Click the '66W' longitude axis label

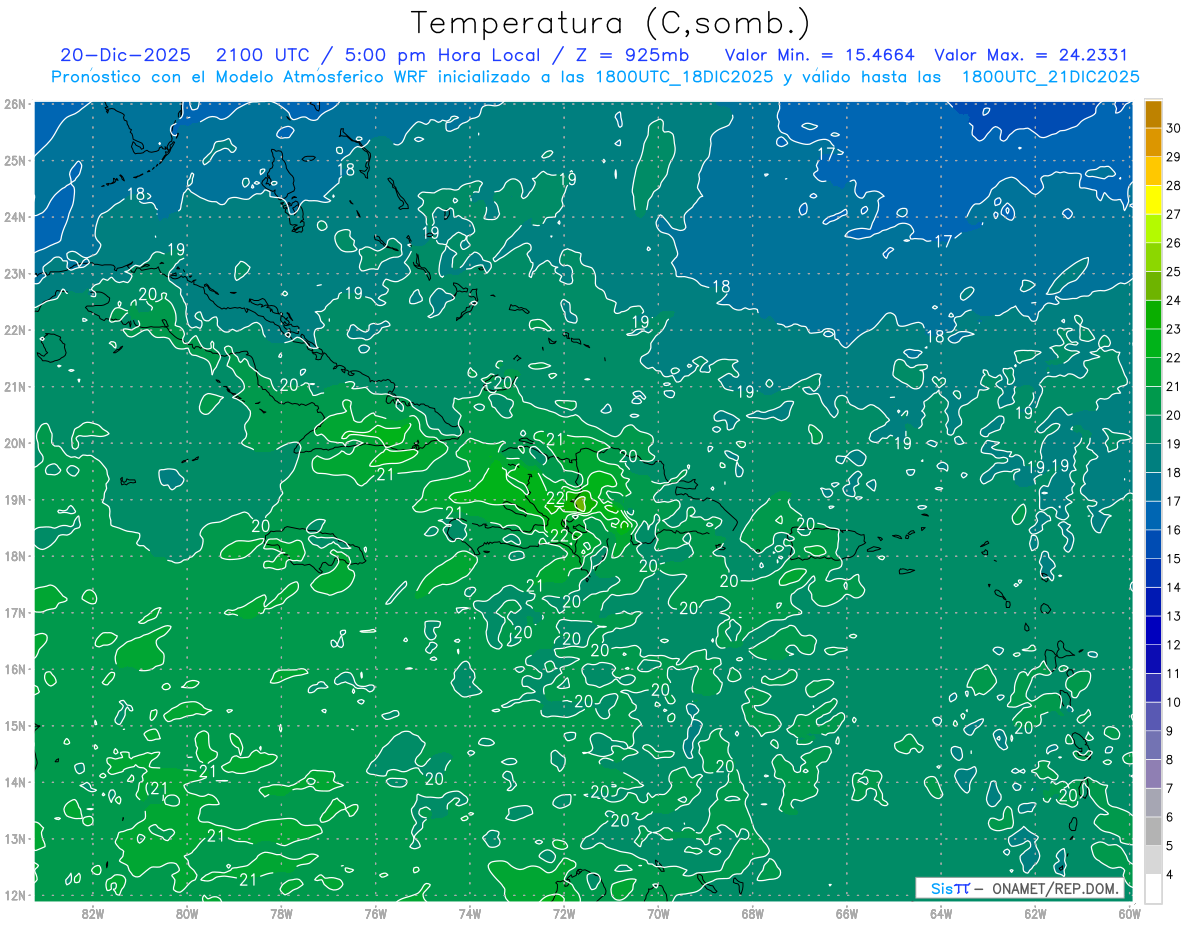[846, 913]
